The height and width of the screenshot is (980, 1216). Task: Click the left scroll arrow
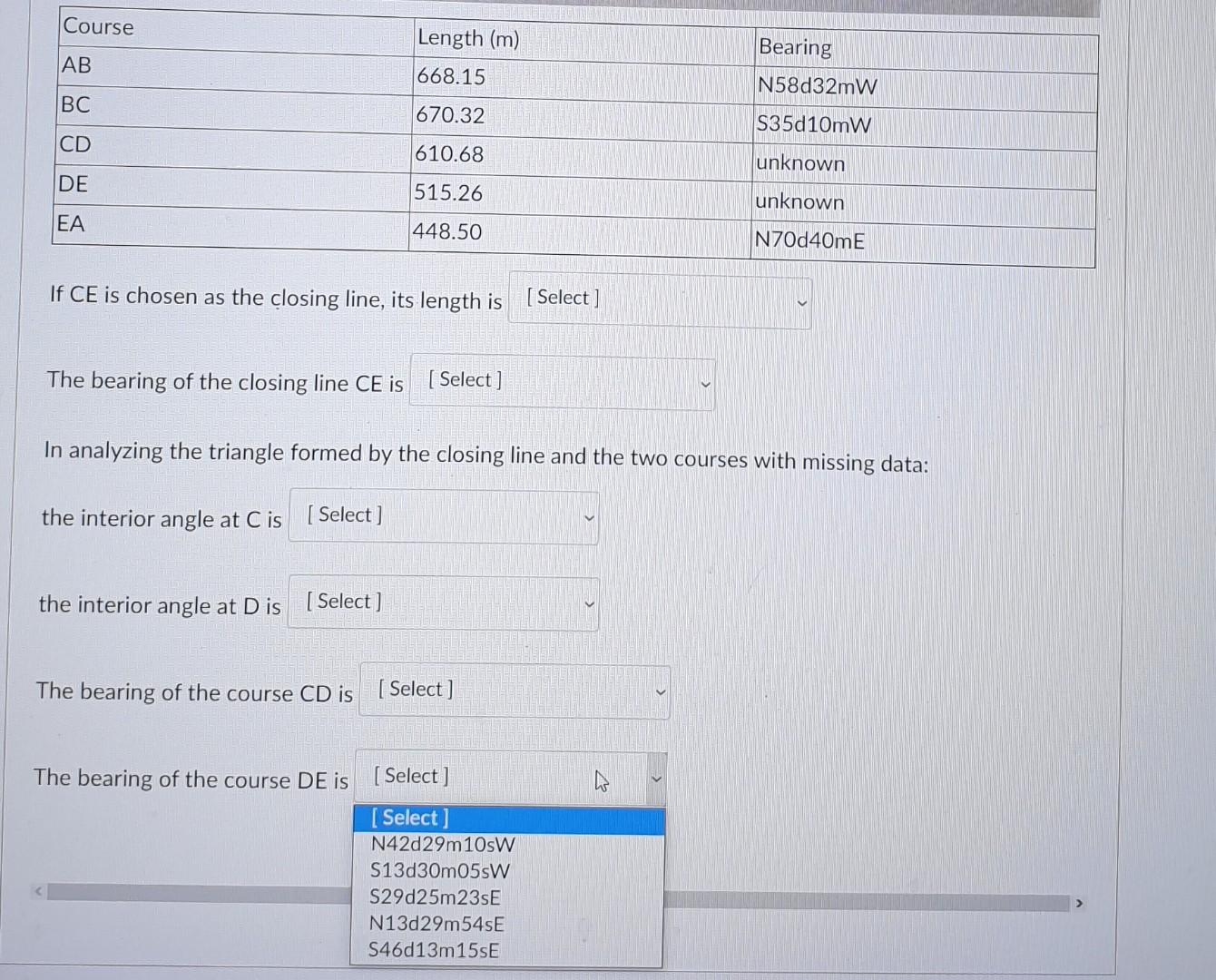(36, 893)
